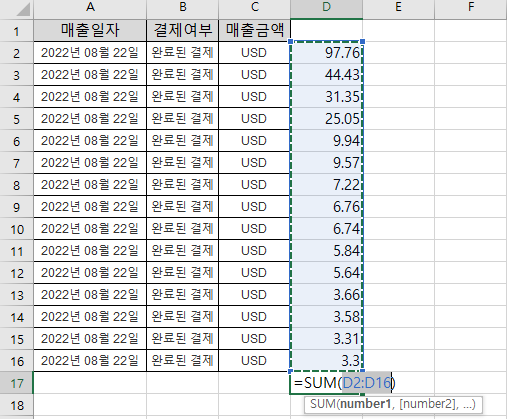507x419 pixels.
Task: Select column A header
Action: (x=90, y=8)
